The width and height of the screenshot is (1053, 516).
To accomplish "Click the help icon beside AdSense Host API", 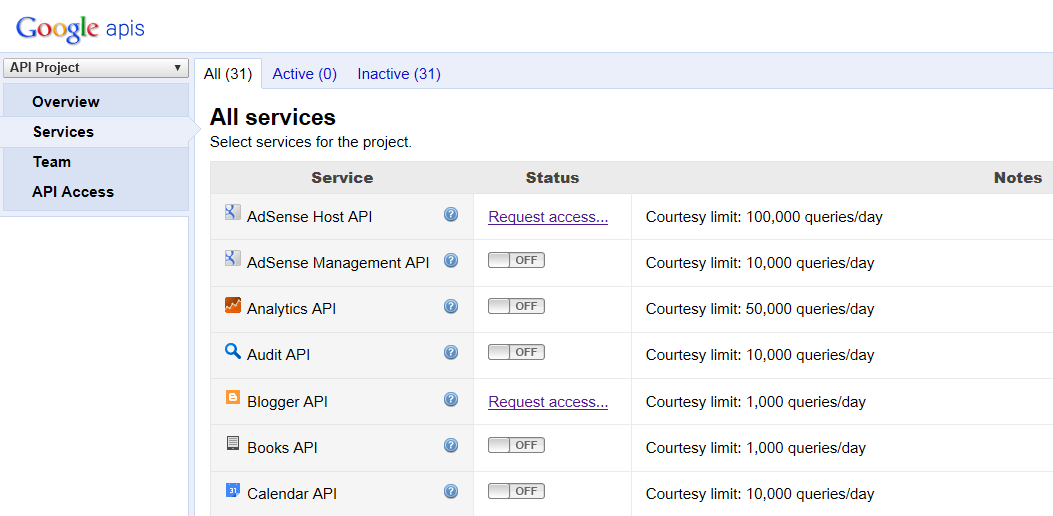I will pos(451,215).
